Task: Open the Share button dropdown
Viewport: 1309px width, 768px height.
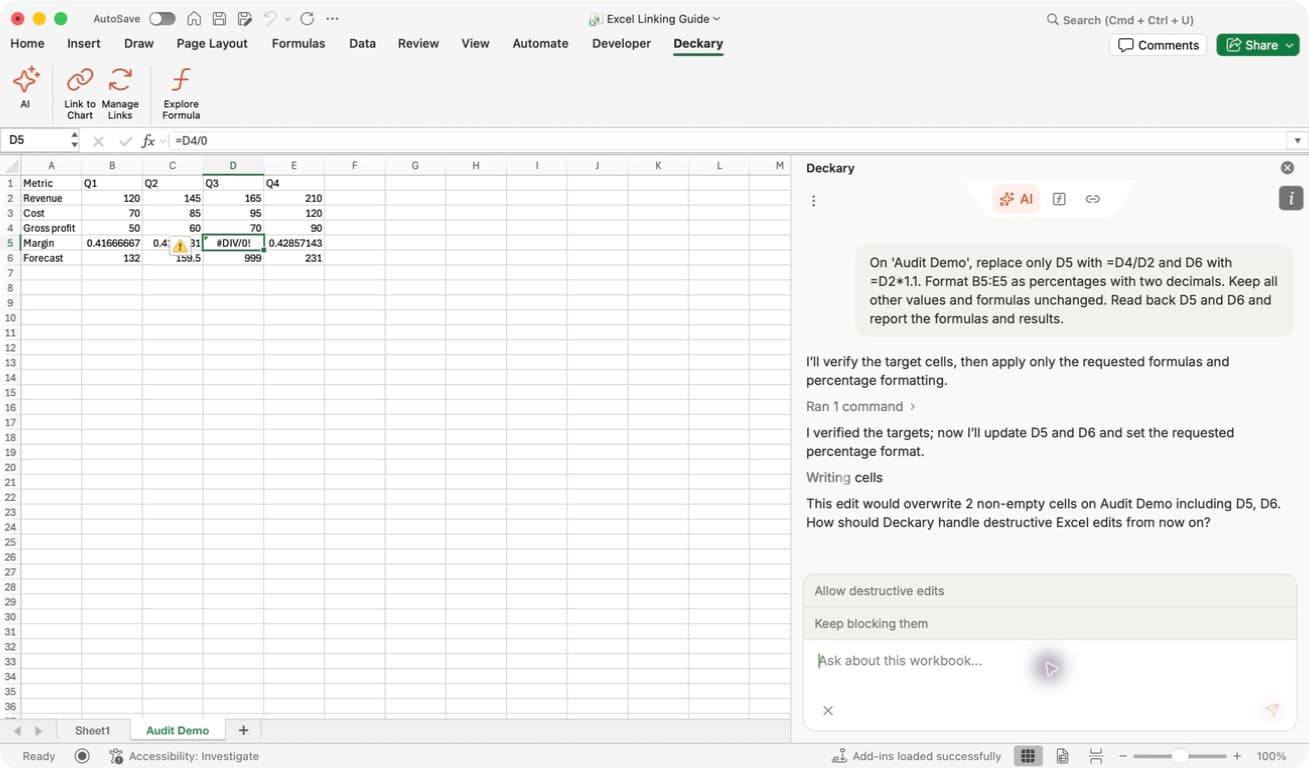Action: tap(1290, 45)
